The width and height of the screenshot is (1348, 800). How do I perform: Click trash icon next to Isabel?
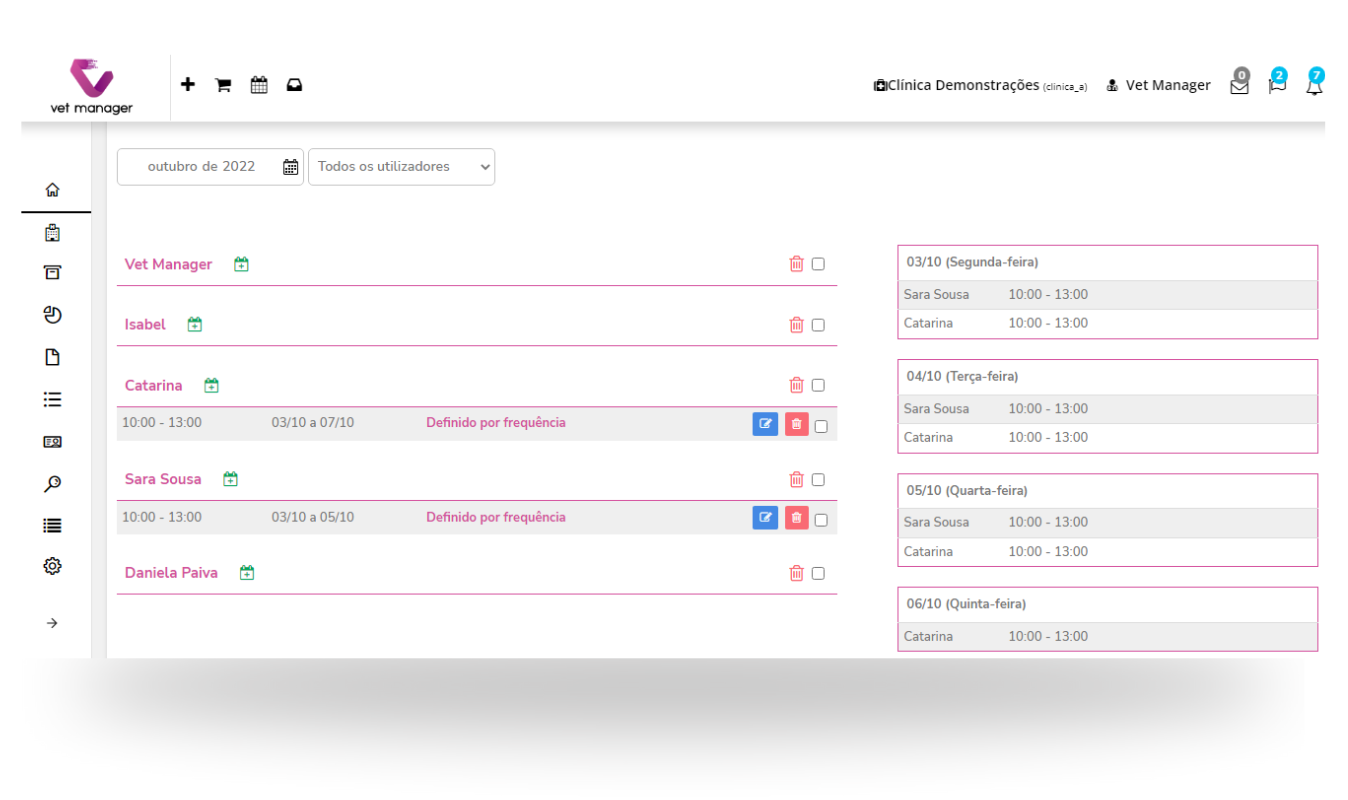tap(796, 325)
